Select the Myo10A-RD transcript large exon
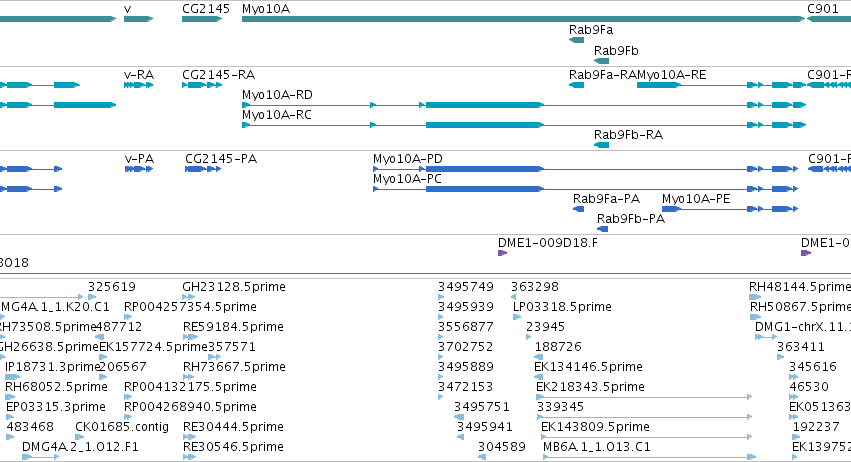The width and height of the screenshot is (851, 462). [x=484, y=105]
